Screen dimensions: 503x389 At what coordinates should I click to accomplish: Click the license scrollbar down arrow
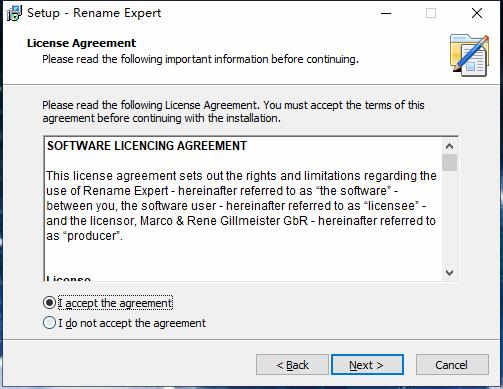(x=449, y=273)
